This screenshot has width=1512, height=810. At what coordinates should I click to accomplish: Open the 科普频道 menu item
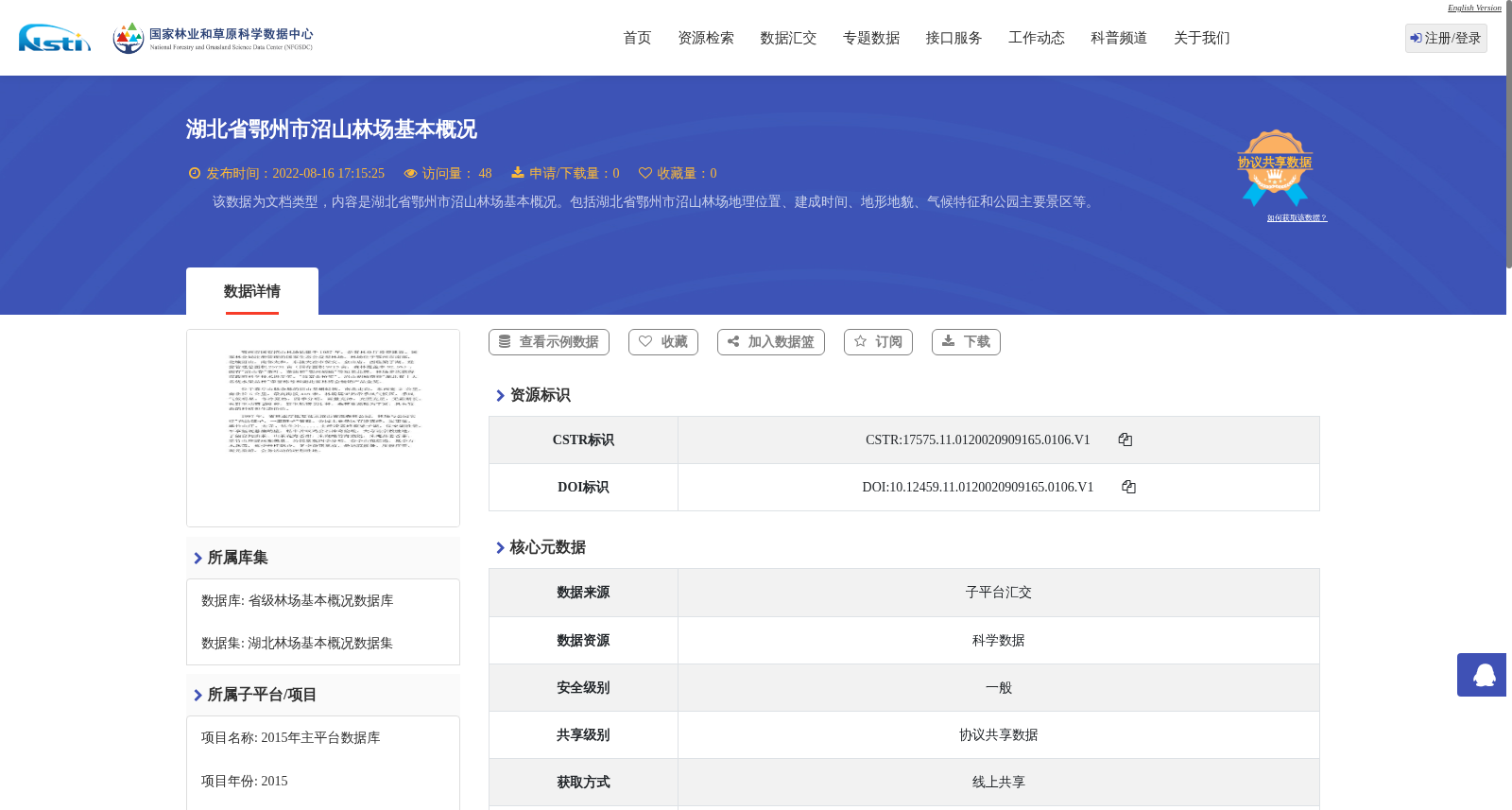pyautogui.click(x=1119, y=38)
